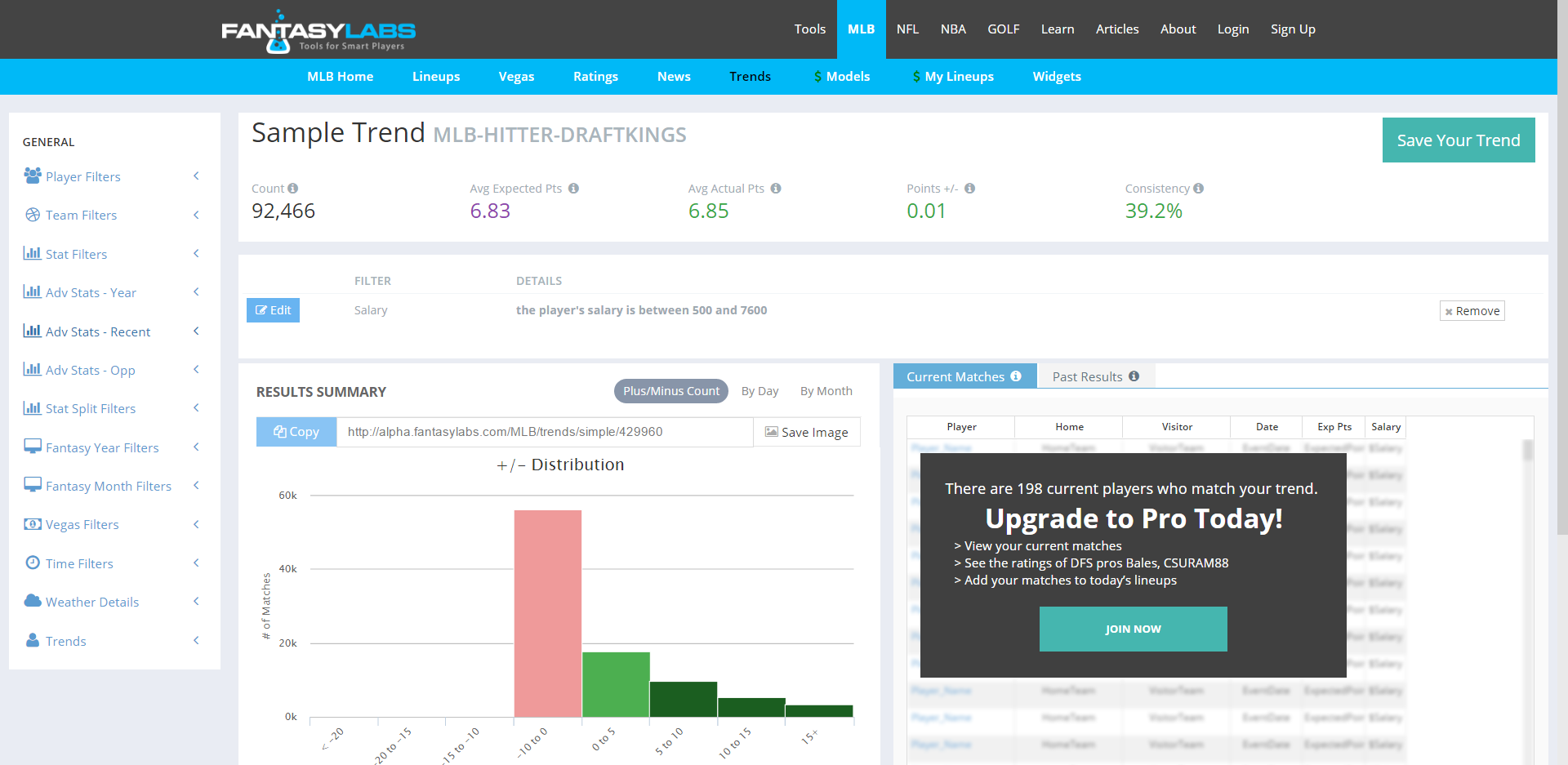1568x765 pixels.
Task: Open Vegas Filters via the money icon
Action: tap(33, 524)
